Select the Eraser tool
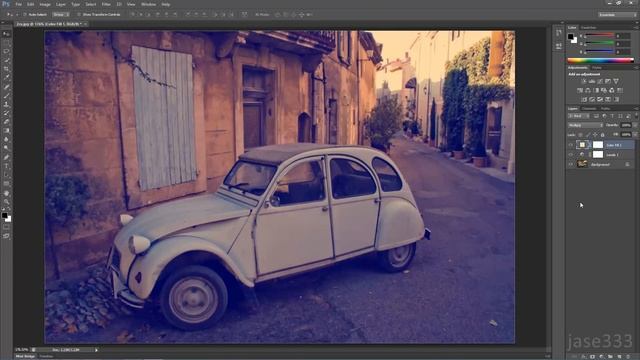This screenshot has height=360, width=640. click(x=6, y=122)
